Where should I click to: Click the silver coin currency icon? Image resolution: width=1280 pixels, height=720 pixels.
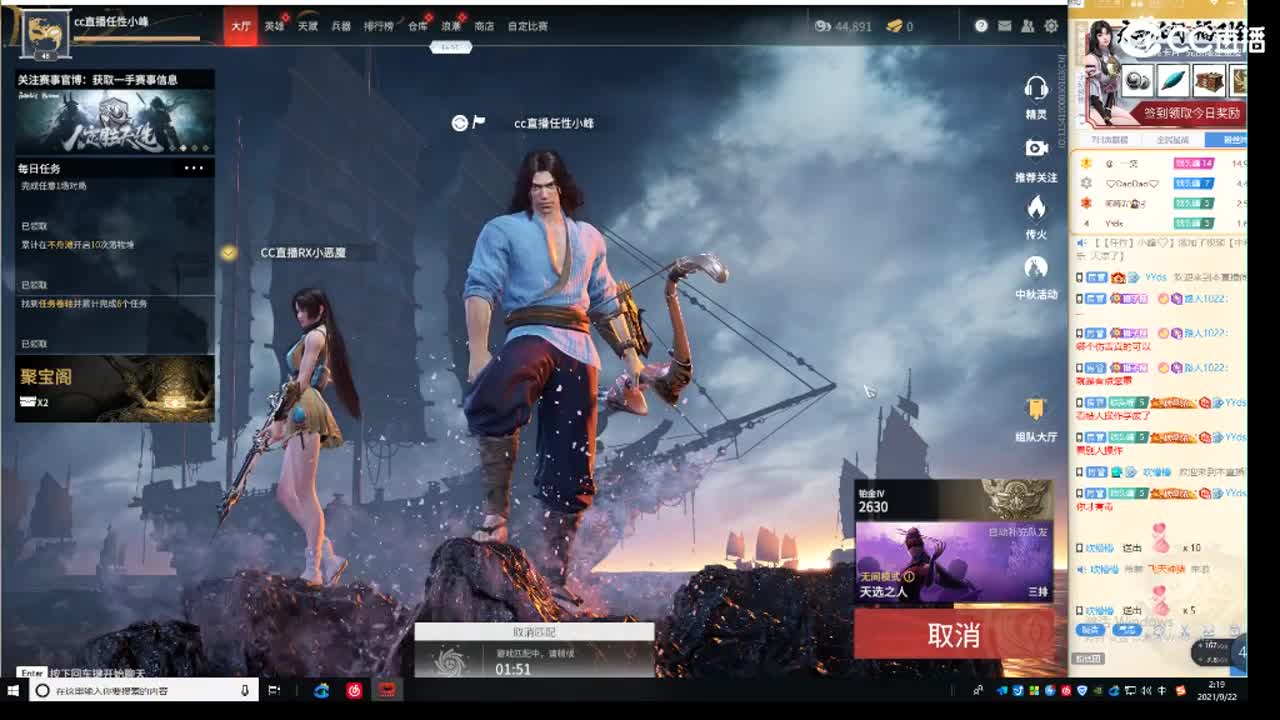pyautogui.click(x=823, y=26)
